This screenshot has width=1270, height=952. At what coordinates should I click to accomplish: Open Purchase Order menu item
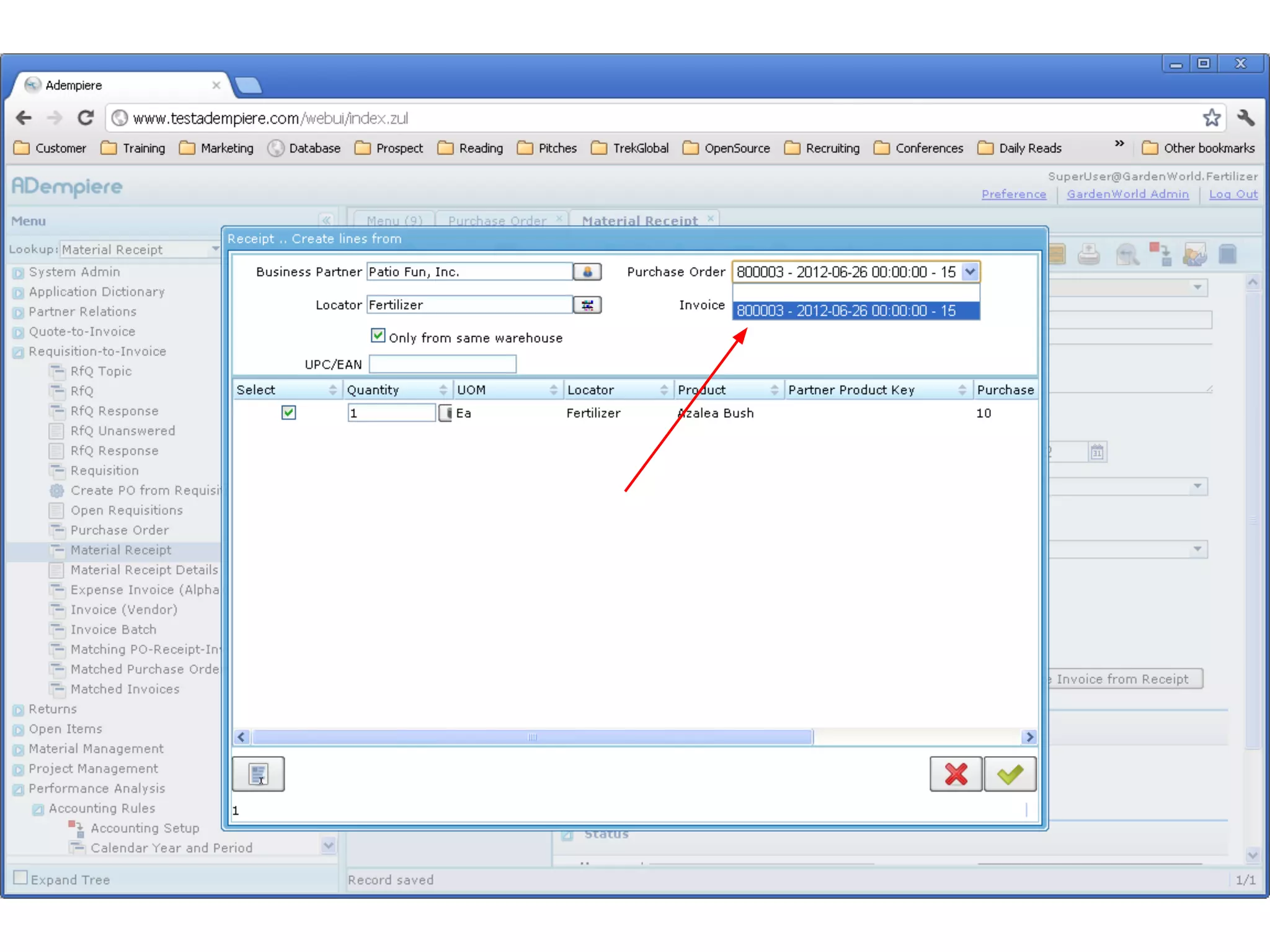(119, 530)
